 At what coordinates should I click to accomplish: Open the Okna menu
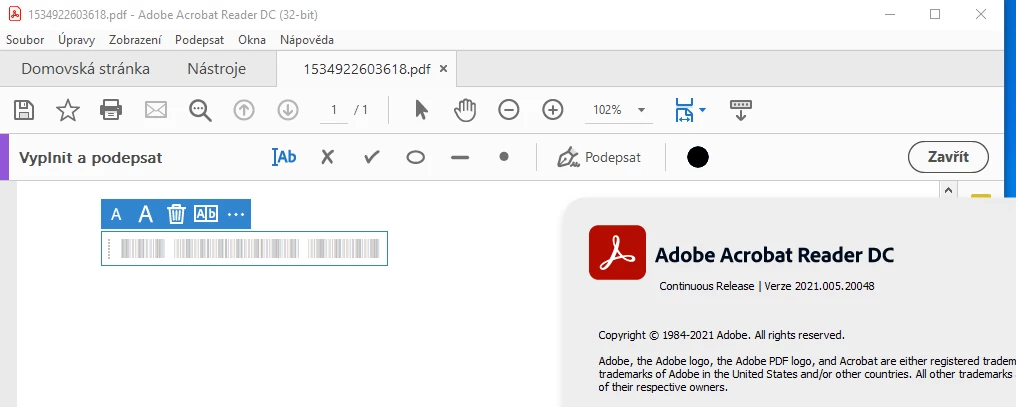tap(252, 40)
